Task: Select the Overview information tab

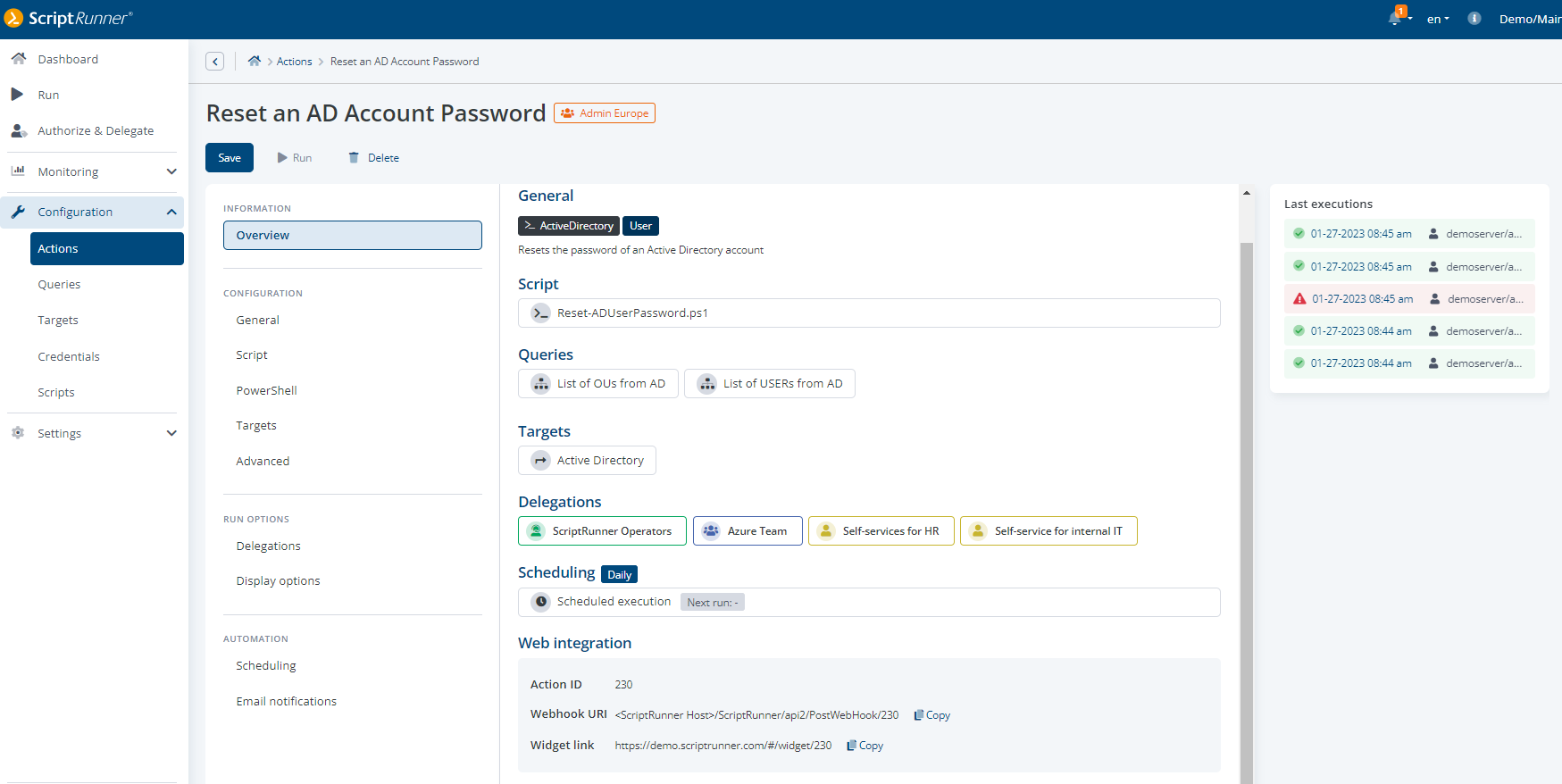Action: pos(353,235)
